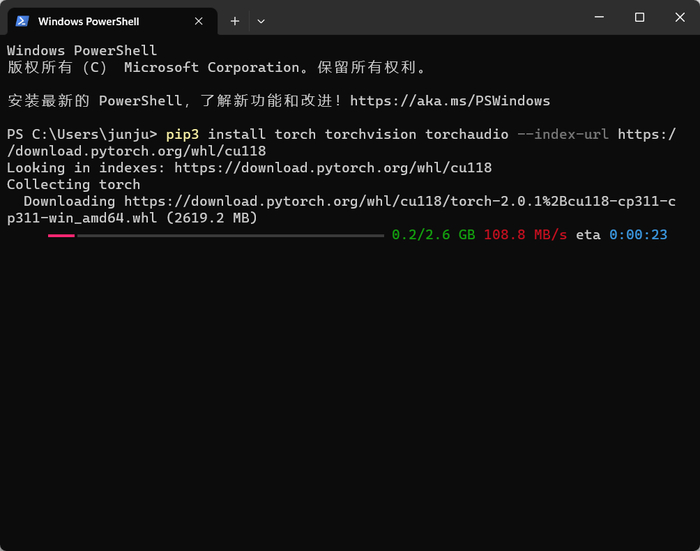Open a new tab with the plus button
The width and height of the screenshot is (700, 551).
[x=235, y=21]
